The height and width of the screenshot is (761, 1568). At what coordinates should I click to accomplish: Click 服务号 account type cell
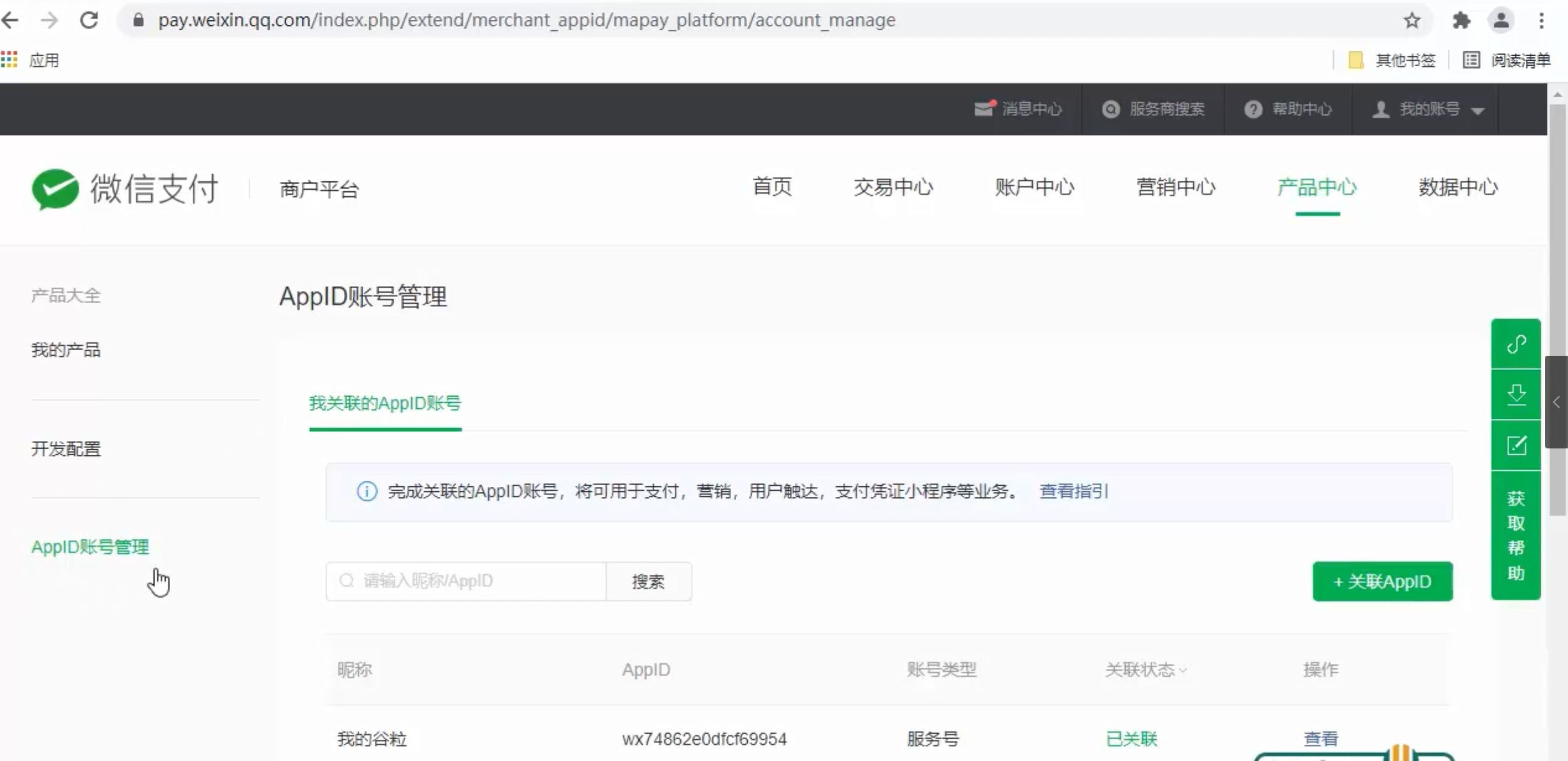(933, 739)
